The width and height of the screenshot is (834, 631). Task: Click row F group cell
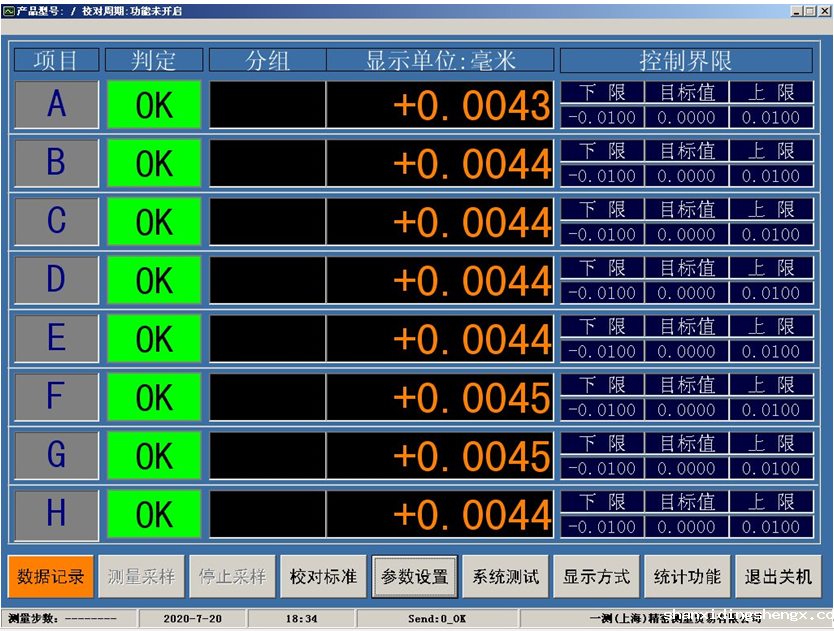click(267, 398)
